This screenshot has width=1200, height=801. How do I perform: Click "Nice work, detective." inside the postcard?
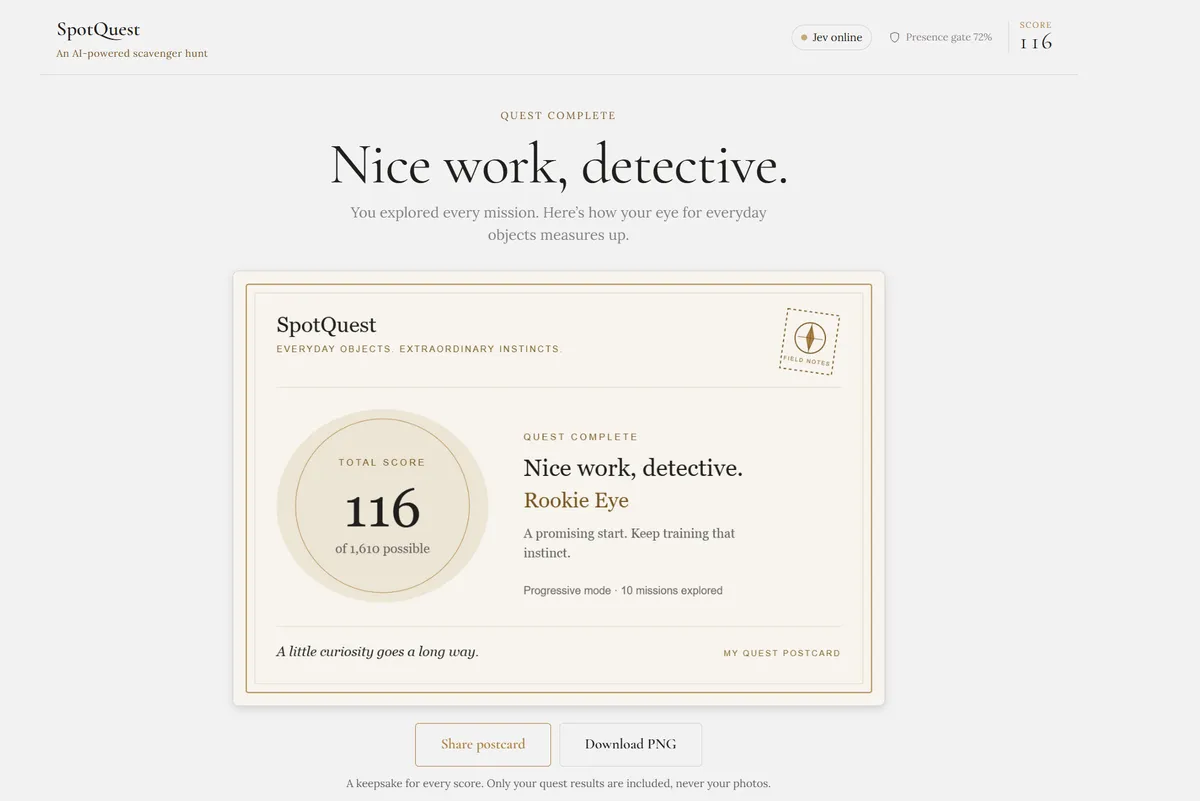(x=633, y=468)
